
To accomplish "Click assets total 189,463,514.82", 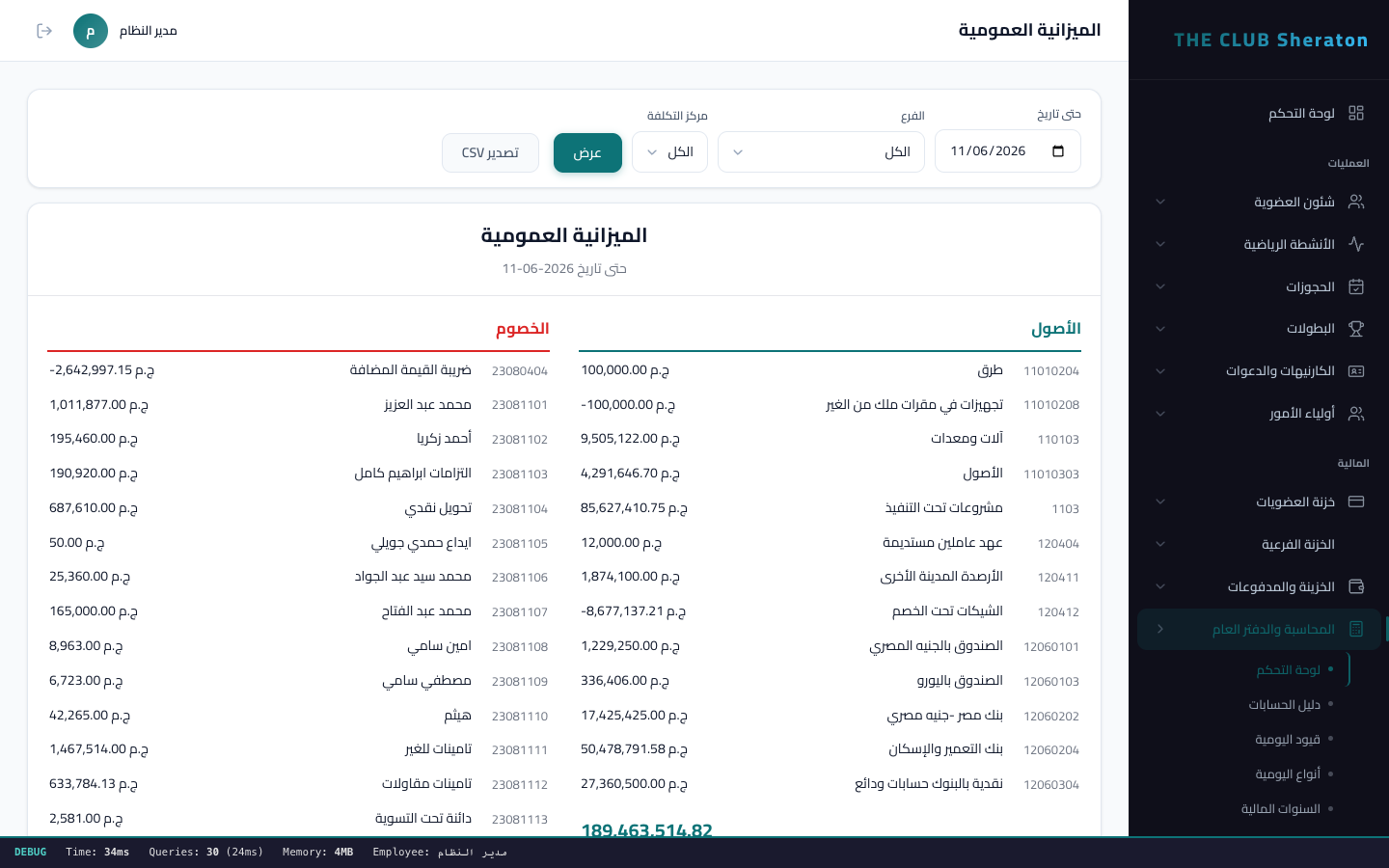I will [646, 829].
